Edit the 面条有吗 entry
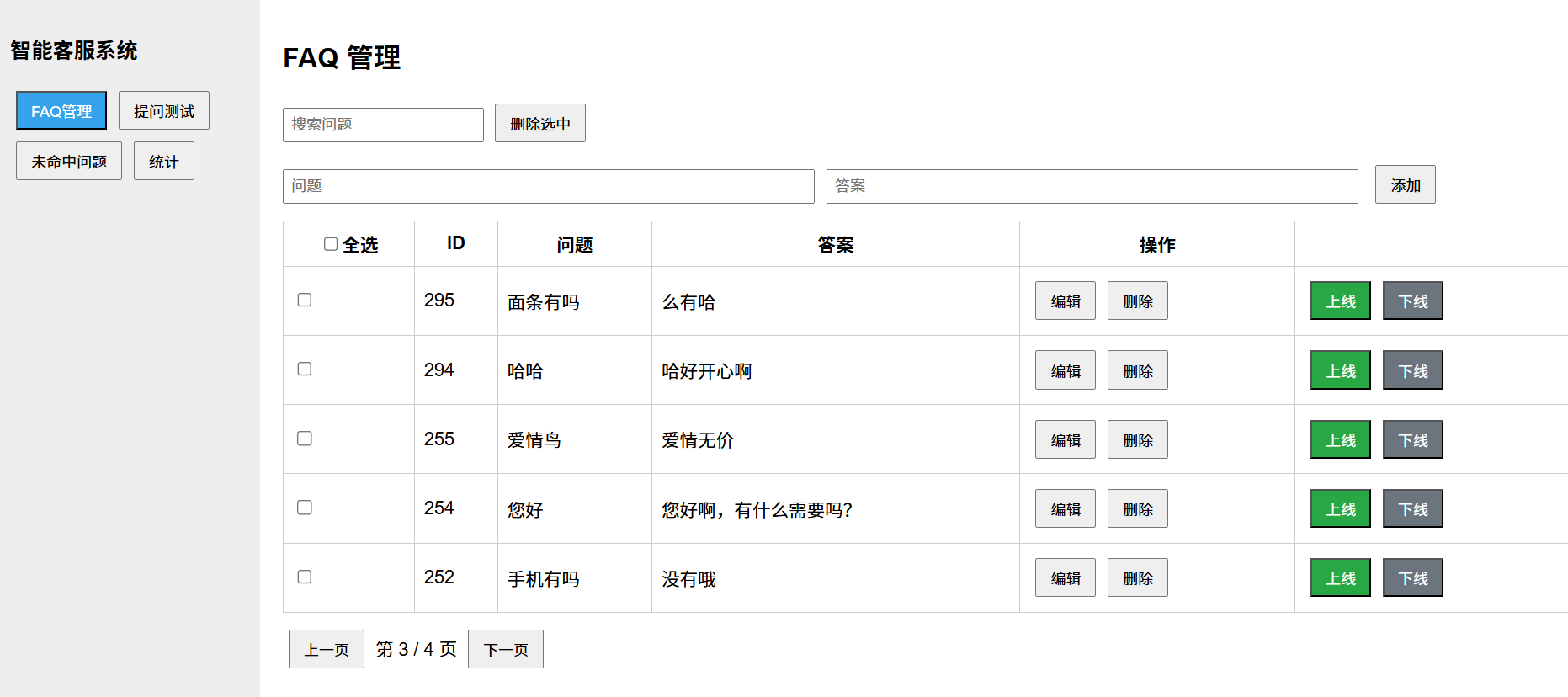Viewport: 1568px width, 697px height. point(1065,301)
